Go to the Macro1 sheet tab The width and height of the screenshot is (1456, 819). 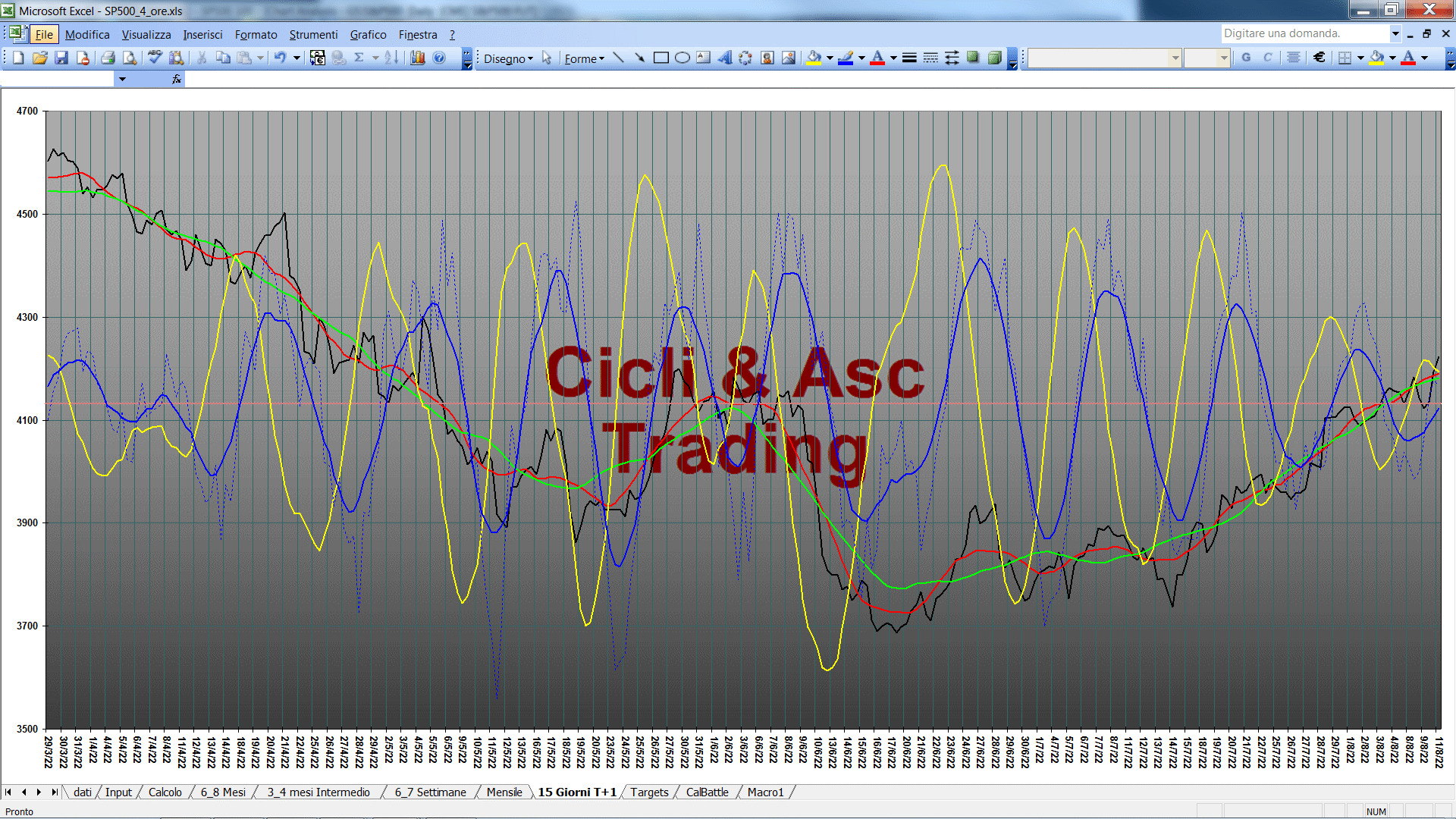coord(765,792)
